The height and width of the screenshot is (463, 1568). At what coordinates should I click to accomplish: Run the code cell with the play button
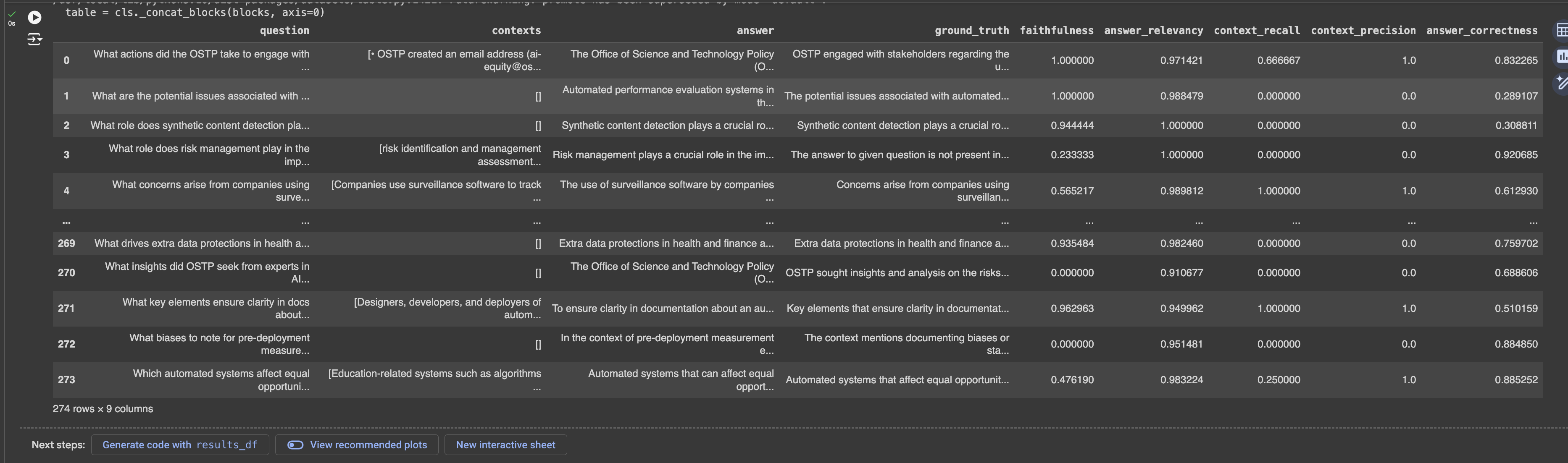(x=35, y=18)
